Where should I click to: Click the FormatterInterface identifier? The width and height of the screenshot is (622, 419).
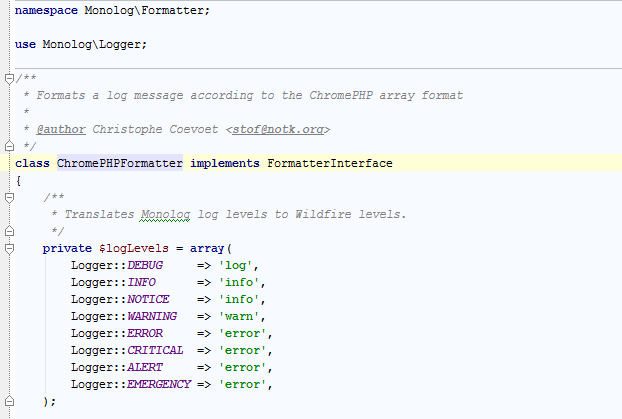tap(330, 163)
